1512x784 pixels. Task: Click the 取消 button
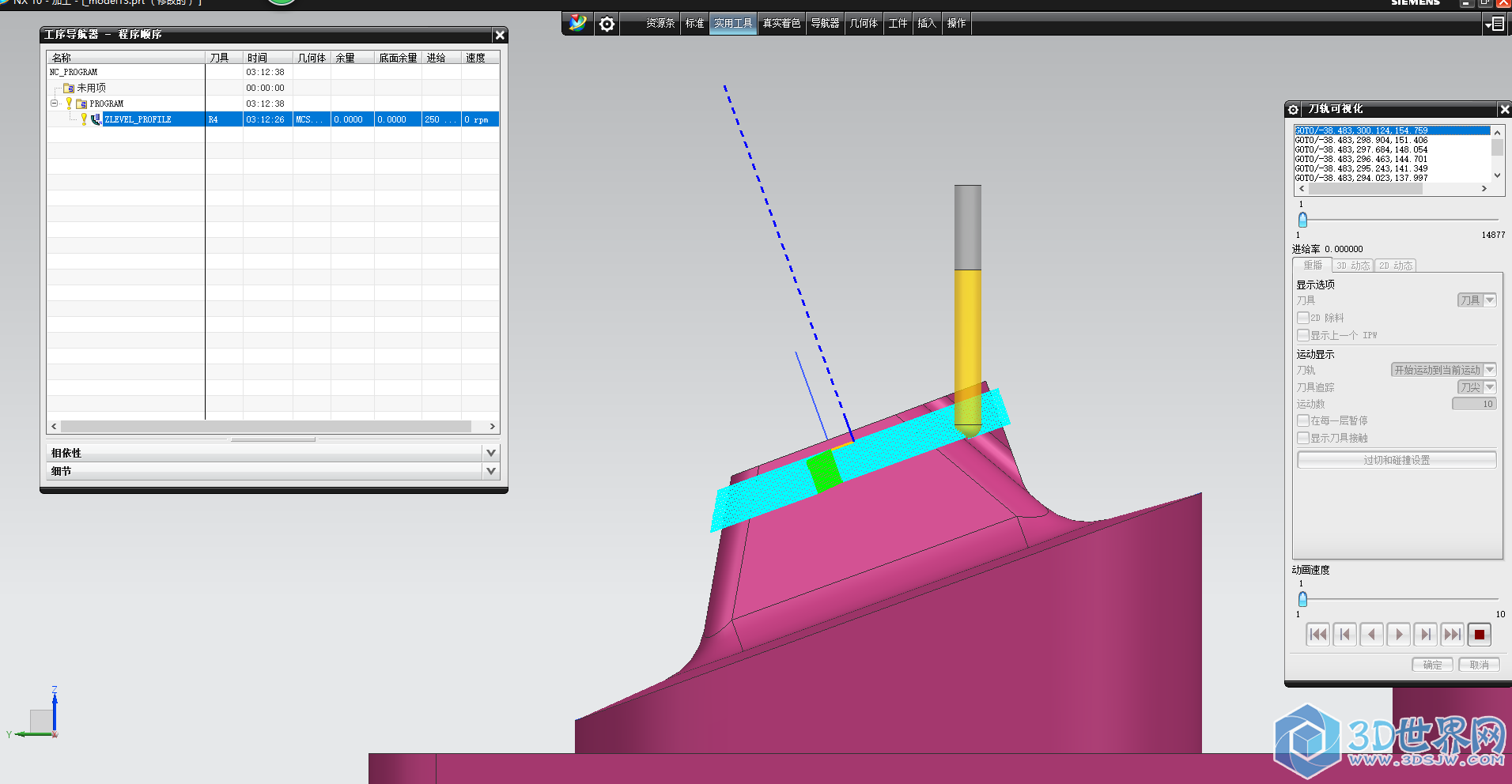coord(1479,665)
